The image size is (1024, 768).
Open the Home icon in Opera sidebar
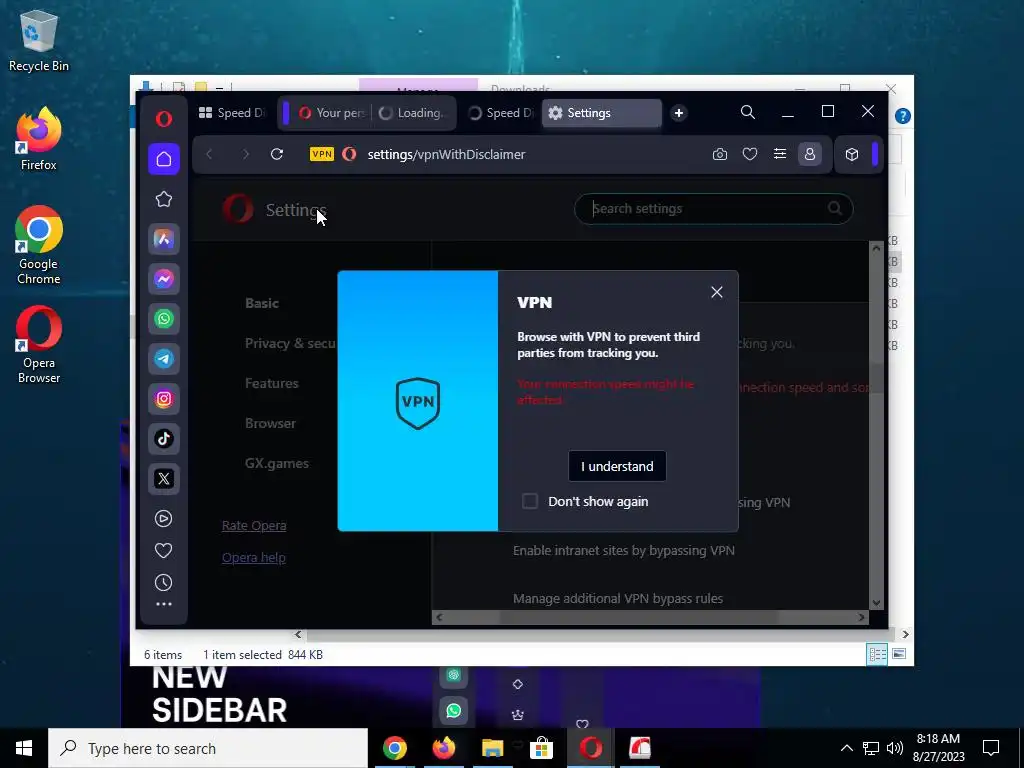tap(164, 159)
